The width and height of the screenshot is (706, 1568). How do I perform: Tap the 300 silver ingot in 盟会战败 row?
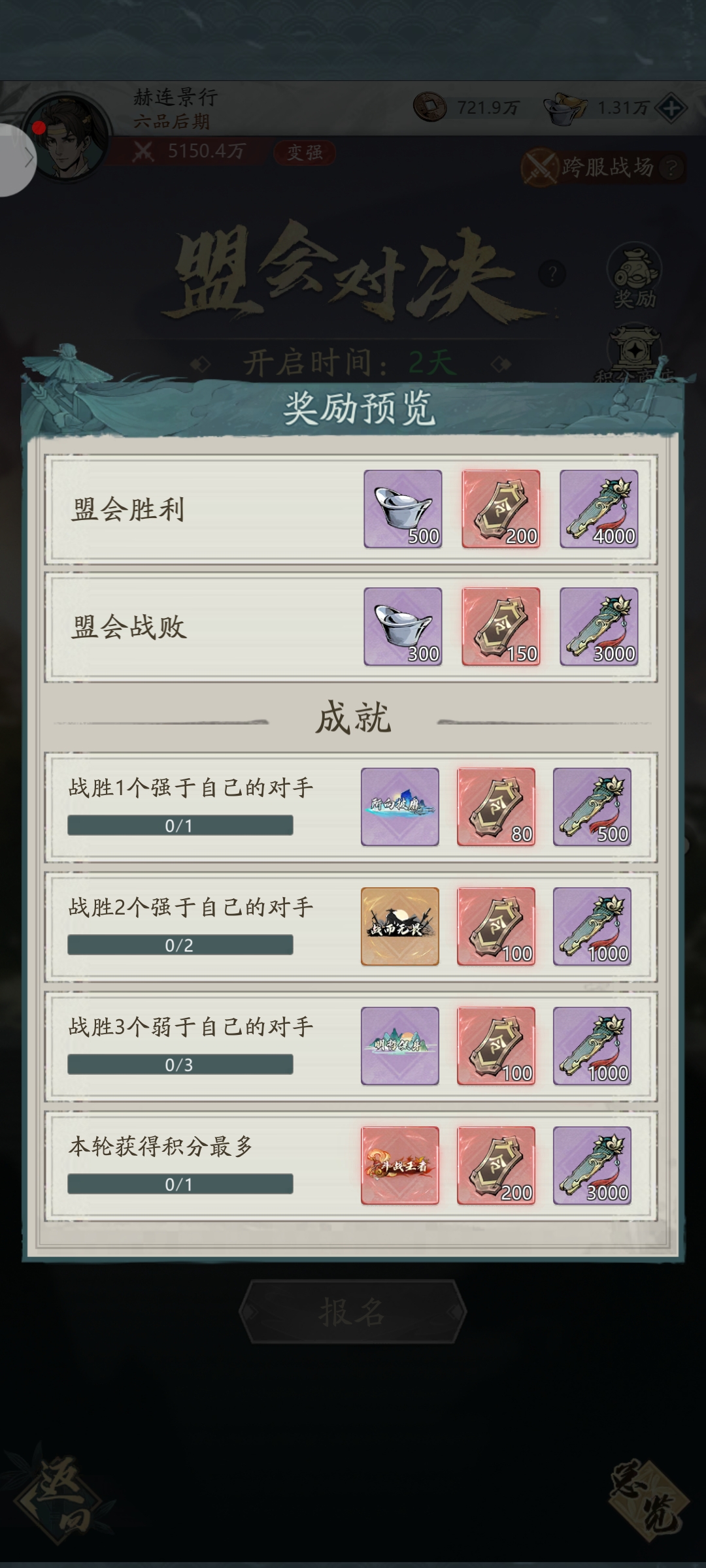(403, 627)
